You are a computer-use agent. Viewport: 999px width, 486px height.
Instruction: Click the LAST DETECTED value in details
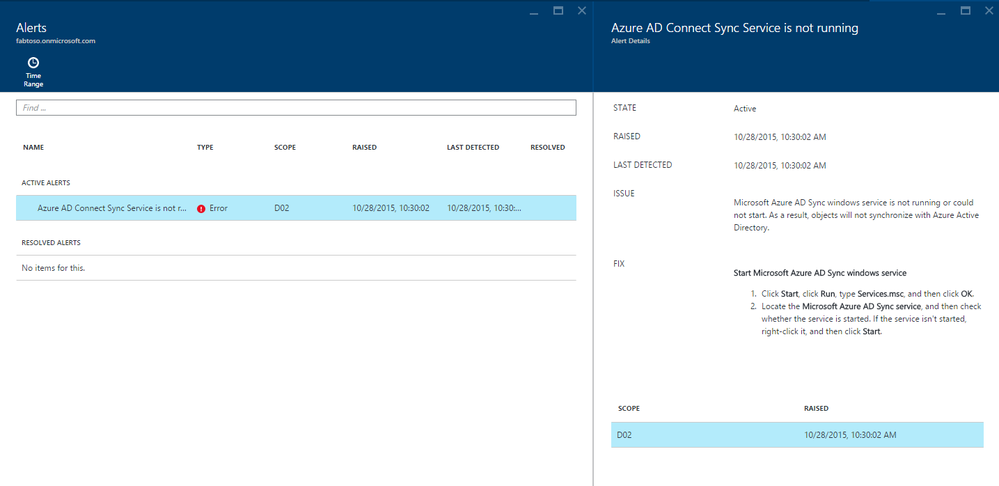click(780, 166)
